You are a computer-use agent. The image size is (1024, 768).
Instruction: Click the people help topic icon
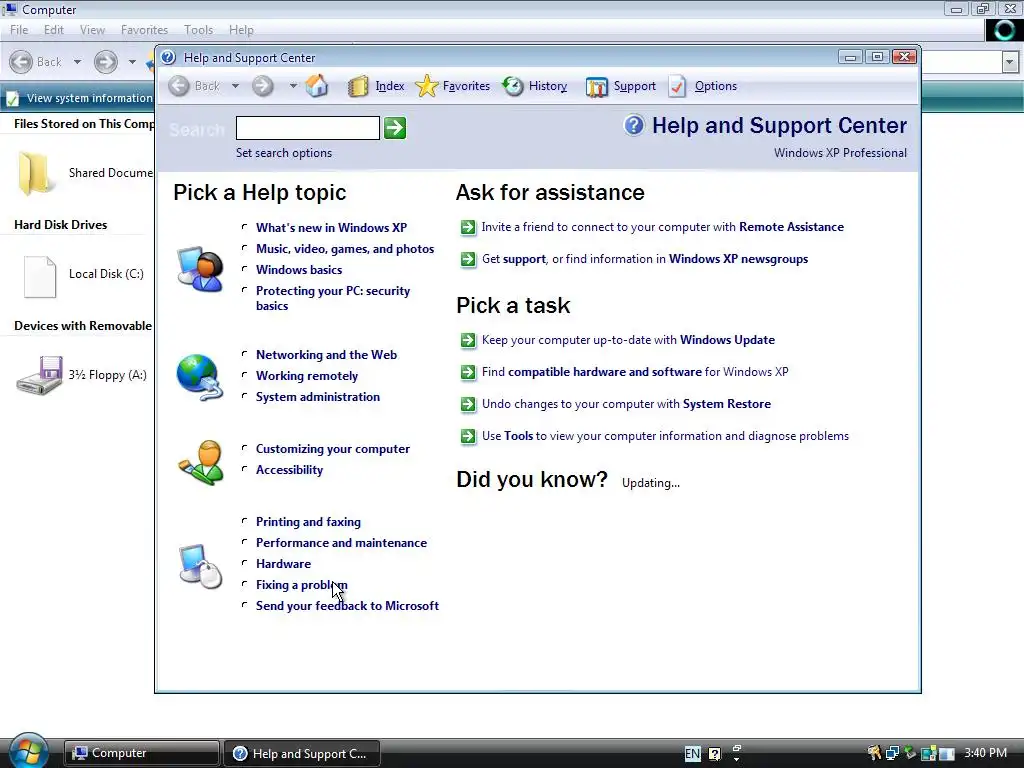200,268
